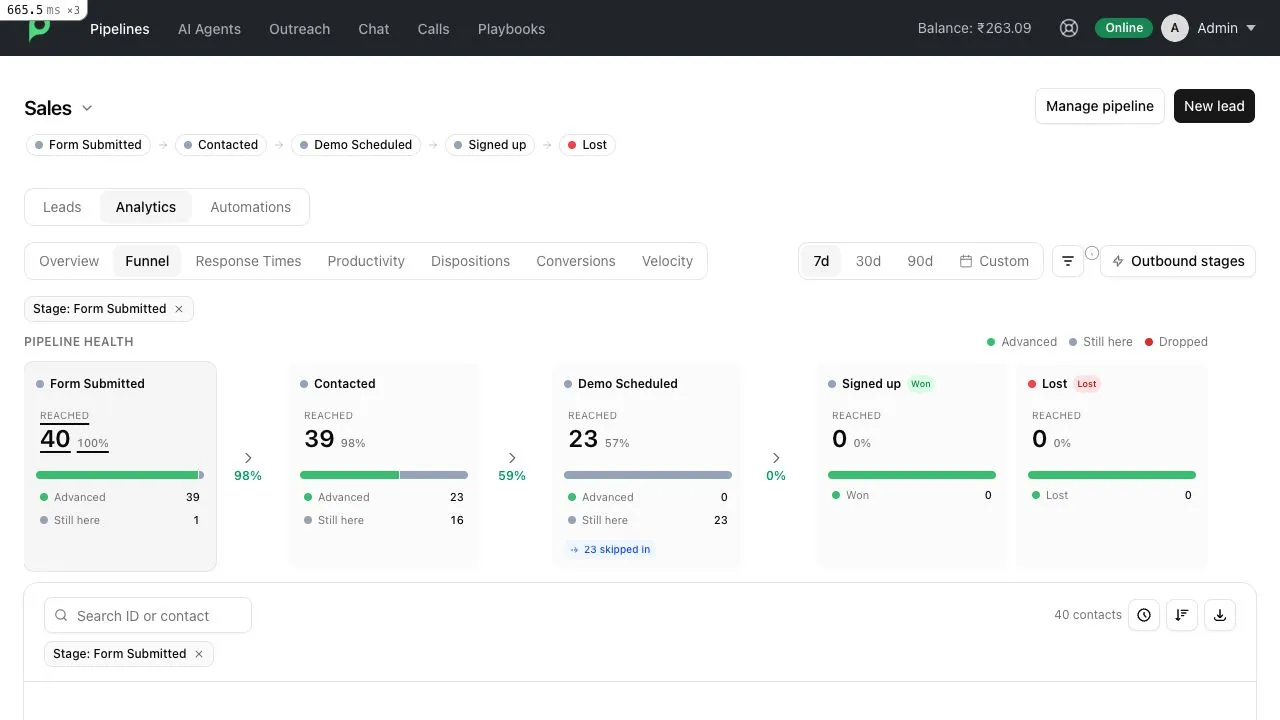Click the Contacted card progress bar

tap(384, 475)
